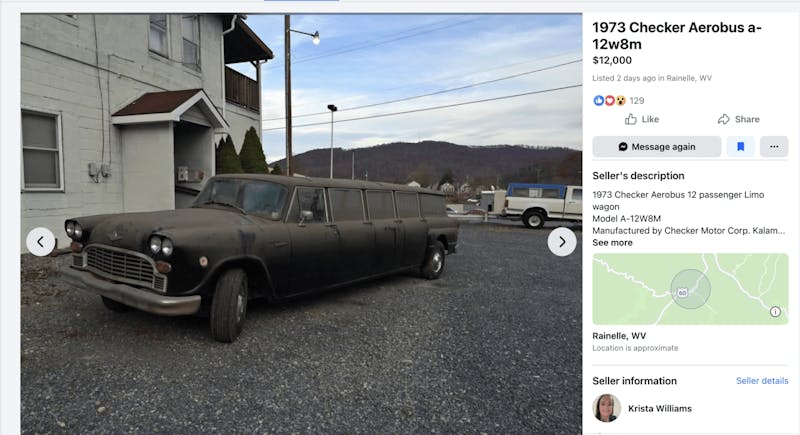Show the previous listing photo
Viewport: 800px width, 435px height.
tap(40, 242)
